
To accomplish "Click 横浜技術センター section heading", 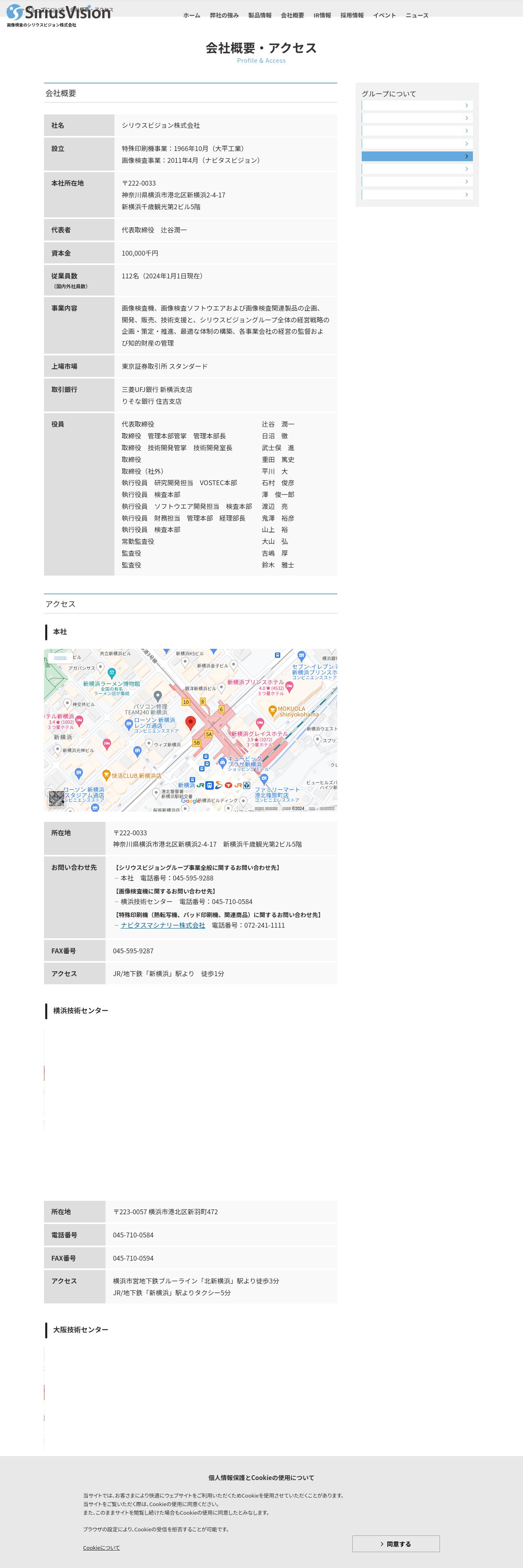I will pyautogui.click(x=80, y=1010).
